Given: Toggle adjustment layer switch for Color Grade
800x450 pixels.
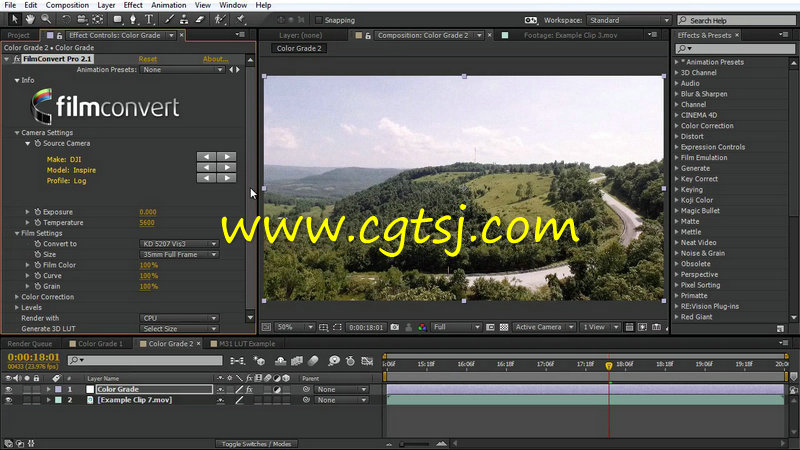Looking at the screenshot, I should coord(277,389).
